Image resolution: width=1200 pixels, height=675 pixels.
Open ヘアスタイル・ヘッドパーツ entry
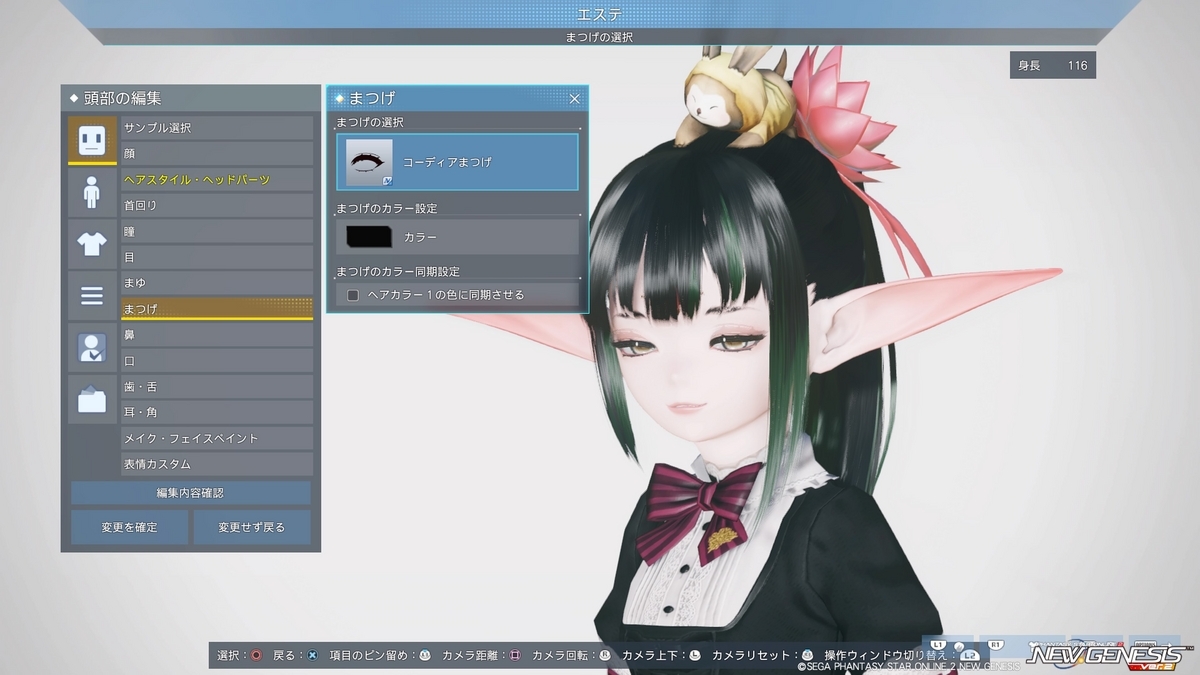[x=217, y=180]
